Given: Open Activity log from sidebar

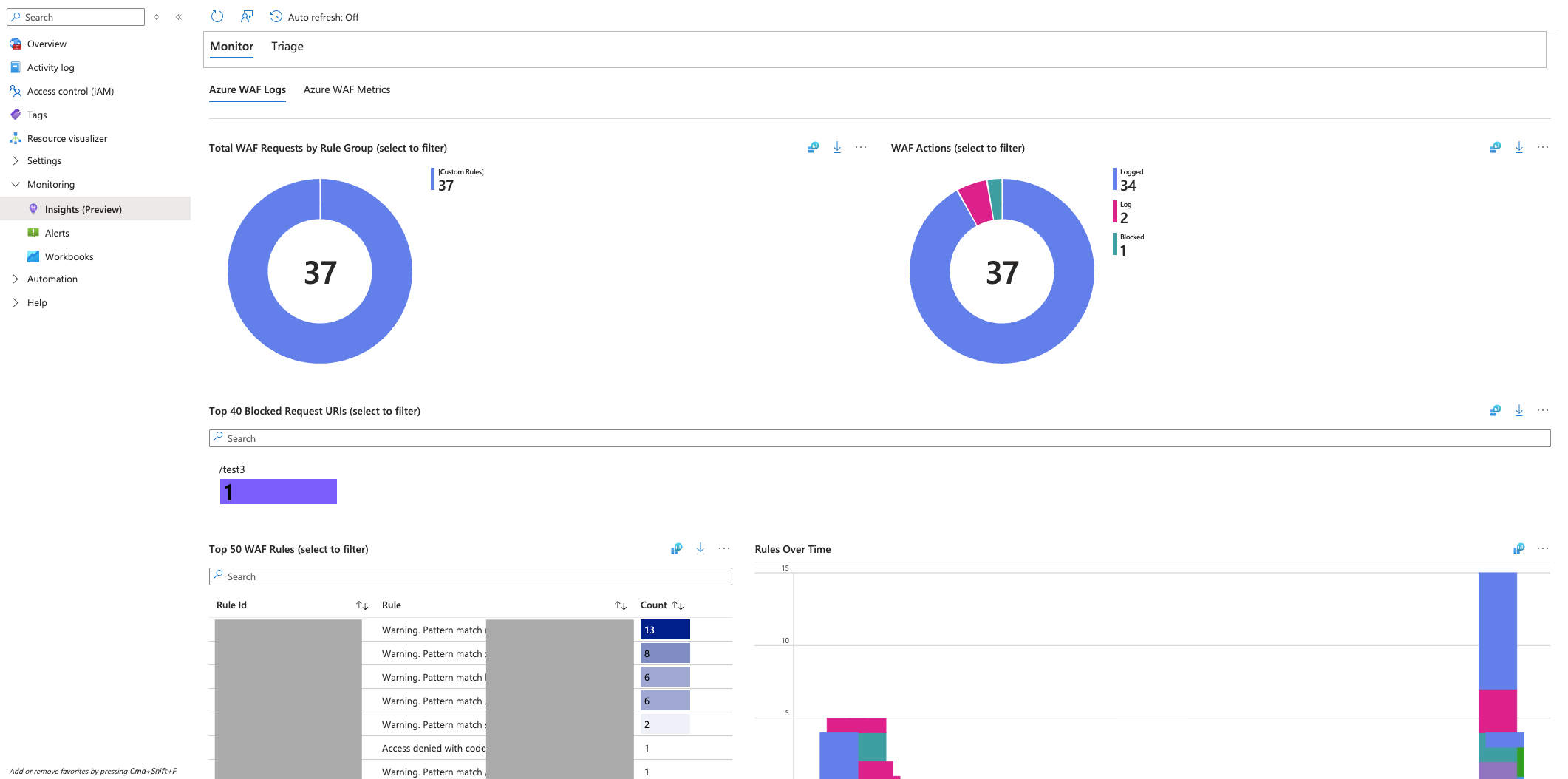Looking at the screenshot, I should (50, 68).
